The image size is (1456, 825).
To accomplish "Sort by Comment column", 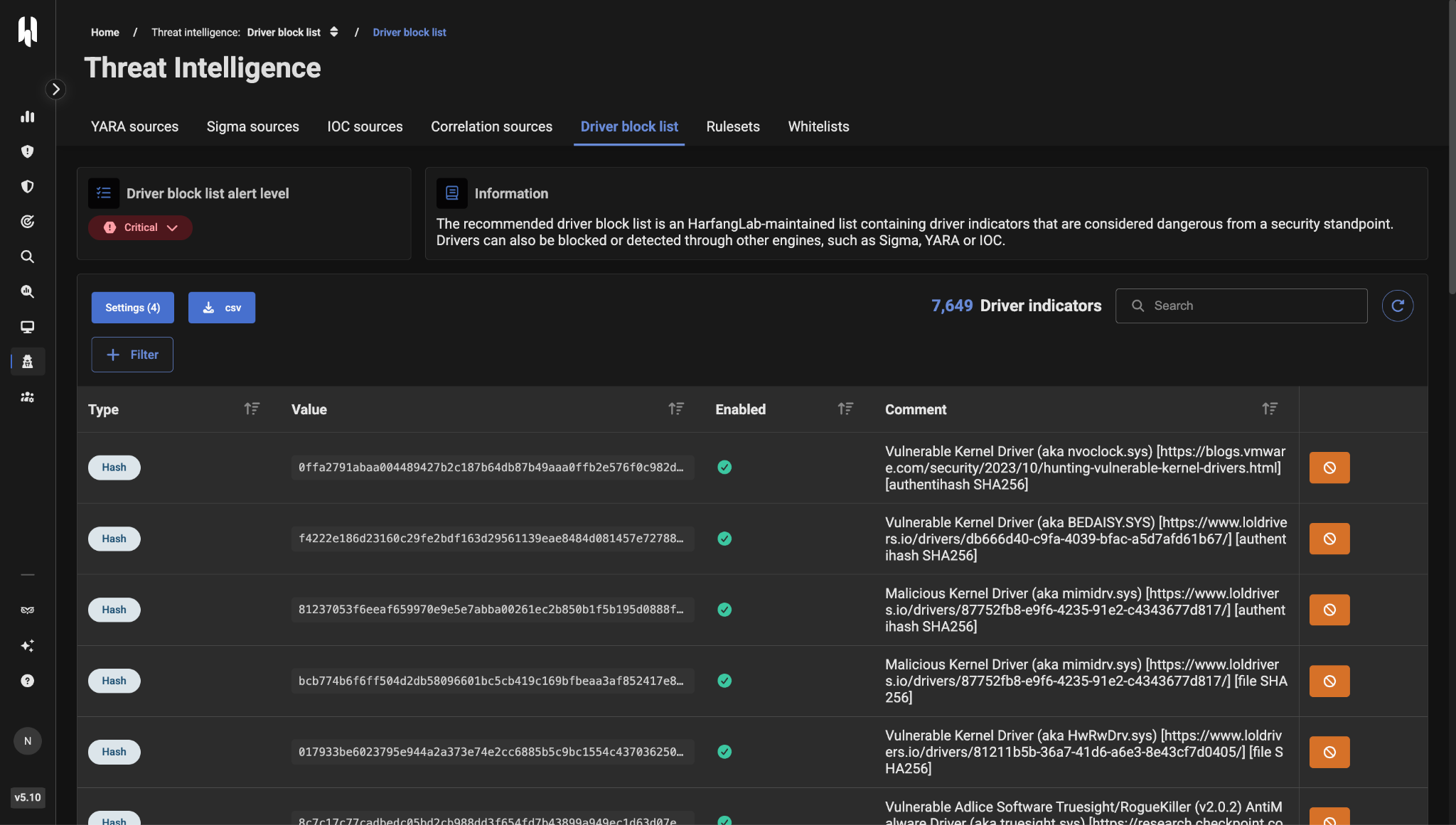I will point(1270,409).
